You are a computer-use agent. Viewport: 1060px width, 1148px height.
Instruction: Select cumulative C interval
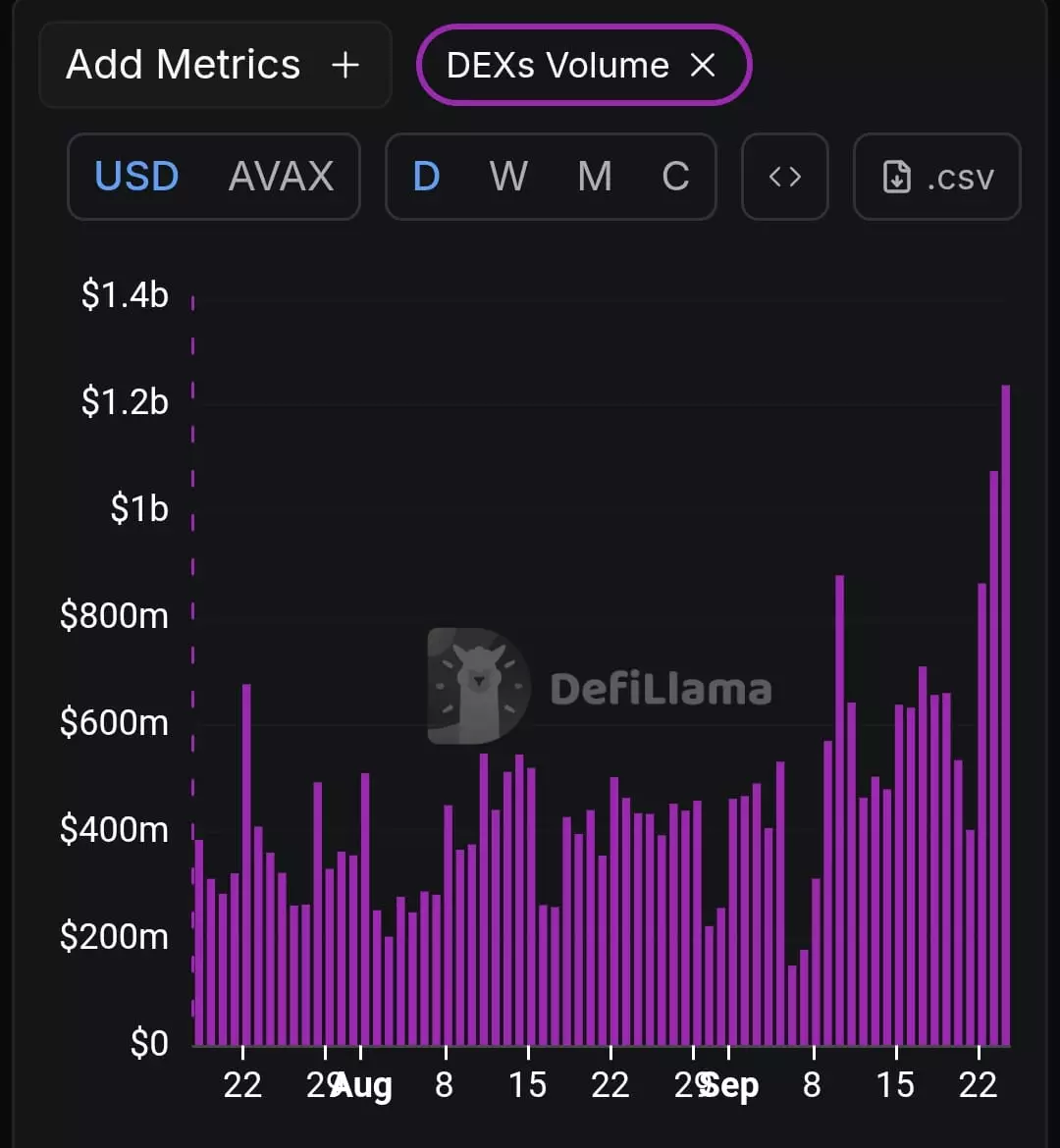tap(675, 177)
